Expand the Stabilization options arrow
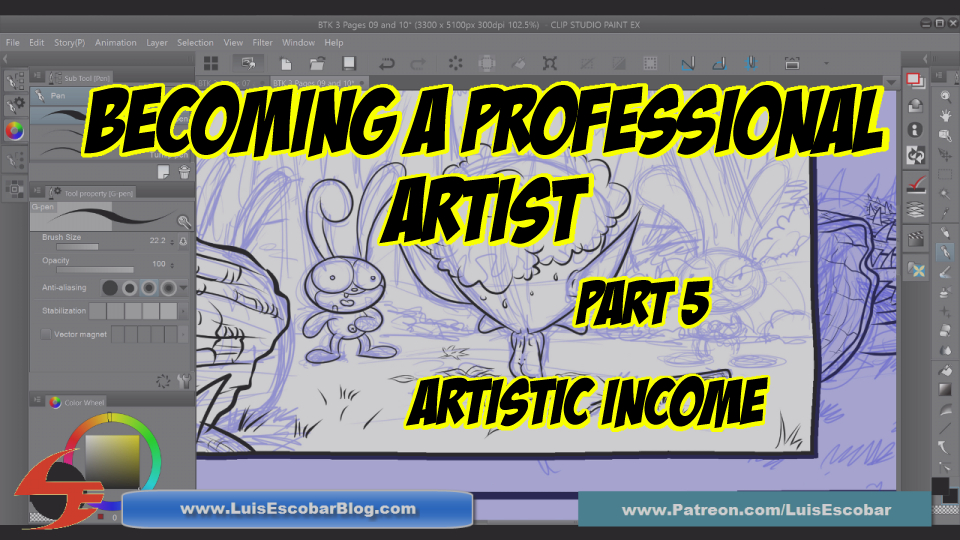Viewport: 960px width, 540px height. [x=183, y=311]
